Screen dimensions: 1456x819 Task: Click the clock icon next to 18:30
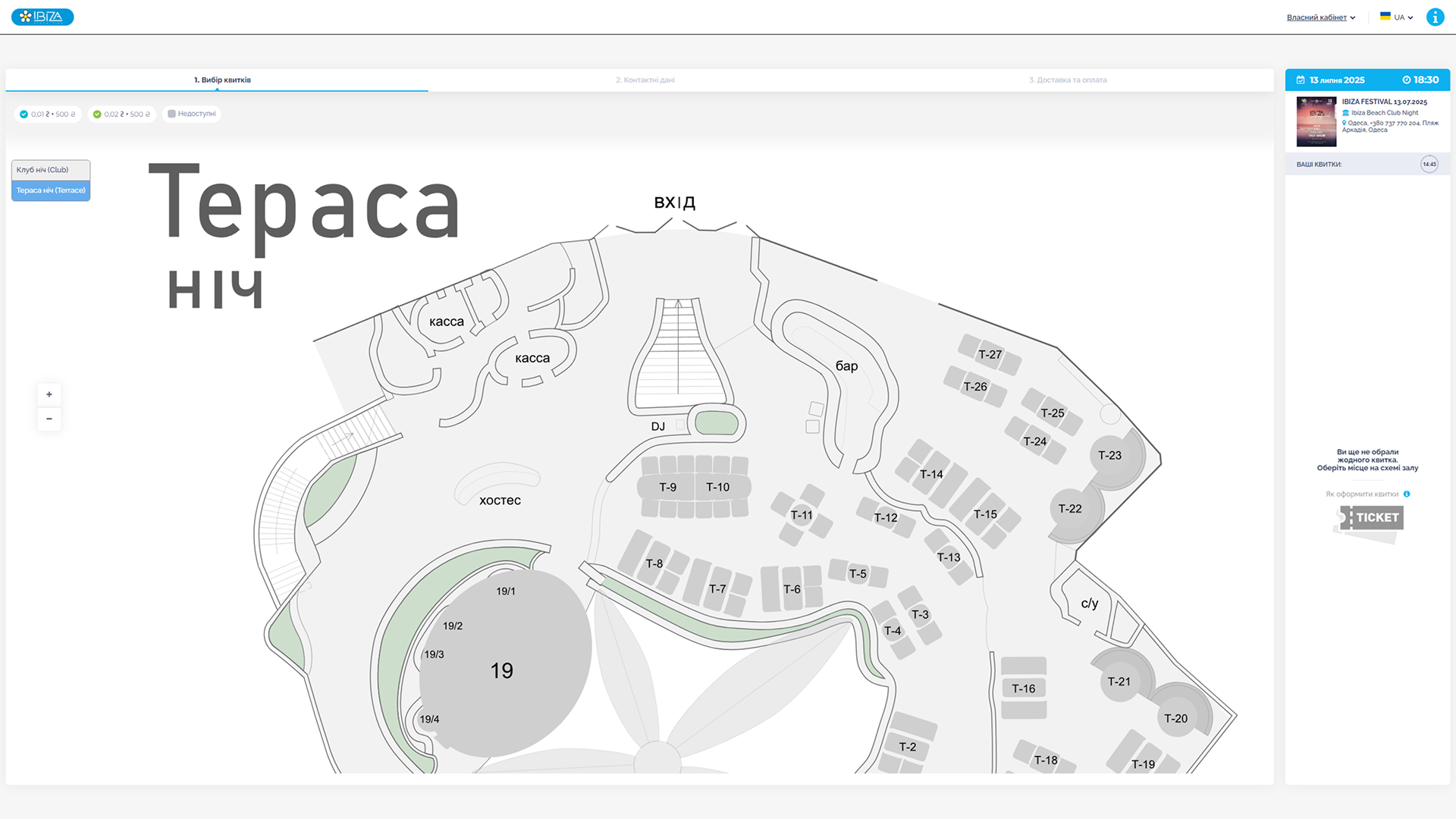[x=1406, y=80]
